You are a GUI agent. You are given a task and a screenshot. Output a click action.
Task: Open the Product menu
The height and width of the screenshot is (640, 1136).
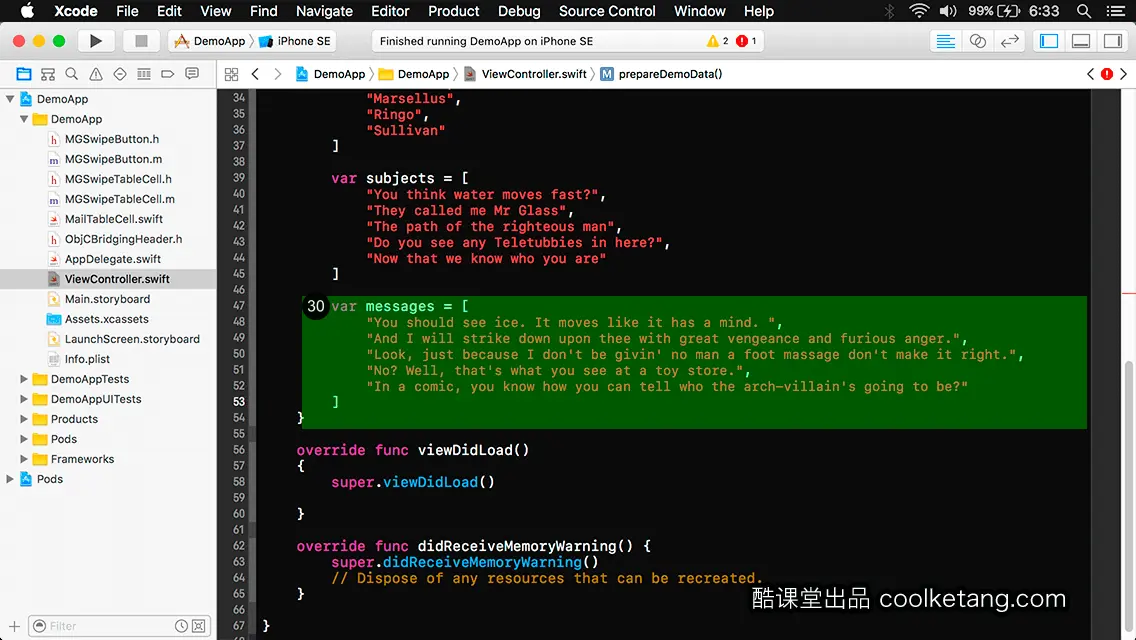click(x=454, y=11)
